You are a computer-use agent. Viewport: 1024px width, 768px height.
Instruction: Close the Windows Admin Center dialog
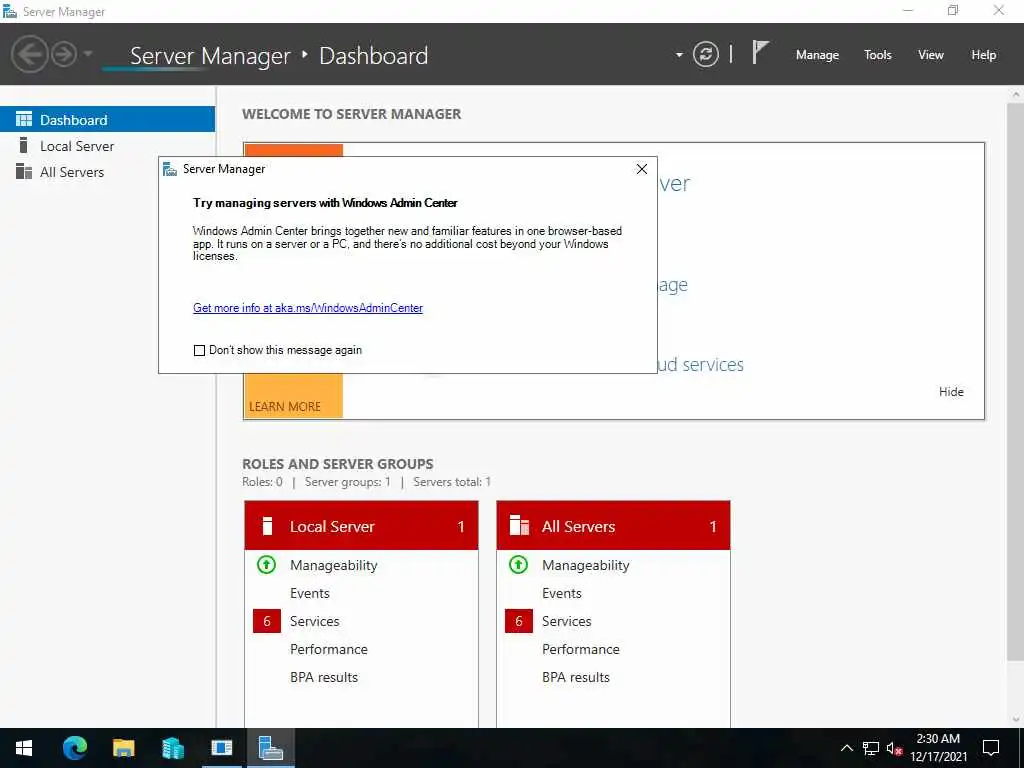pos(641,169)
